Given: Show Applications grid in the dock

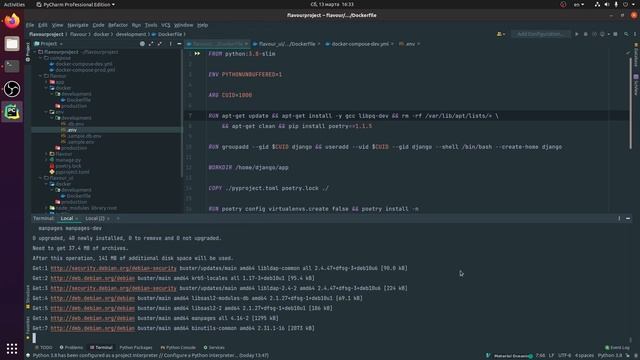Looking at the screenshot, I should coord(12,348).
